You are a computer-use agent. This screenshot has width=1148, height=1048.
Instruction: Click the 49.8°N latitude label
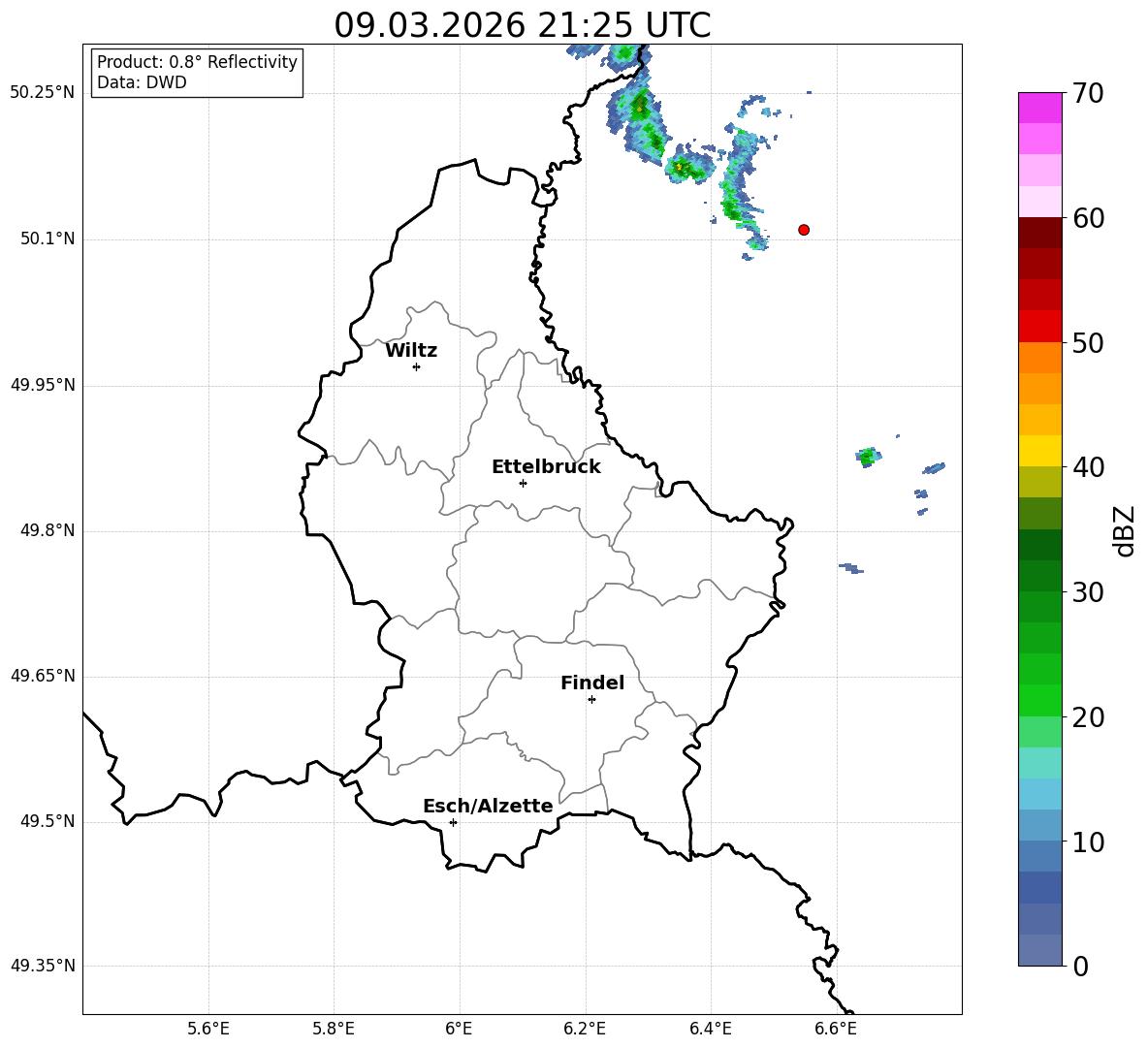[48, 530]
